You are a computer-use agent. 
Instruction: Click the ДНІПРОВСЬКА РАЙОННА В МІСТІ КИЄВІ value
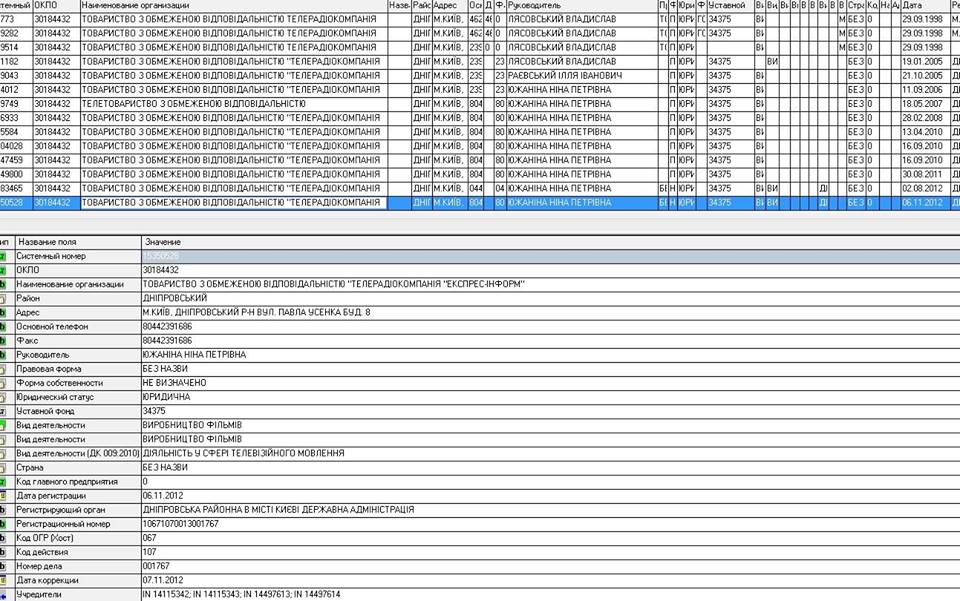279,509
